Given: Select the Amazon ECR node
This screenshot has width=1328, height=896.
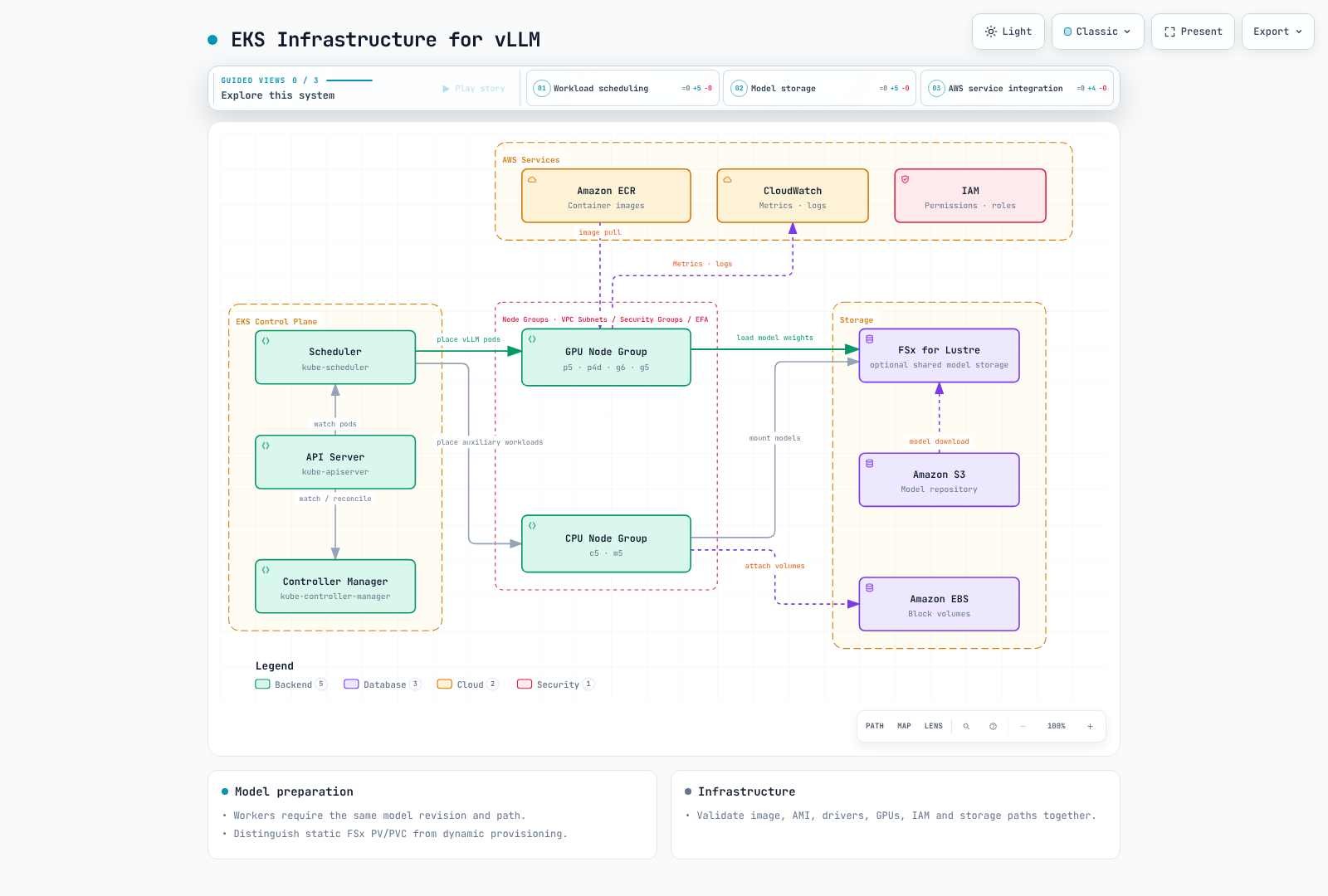Looking at the screenshot, I should [x=606, y=196].
